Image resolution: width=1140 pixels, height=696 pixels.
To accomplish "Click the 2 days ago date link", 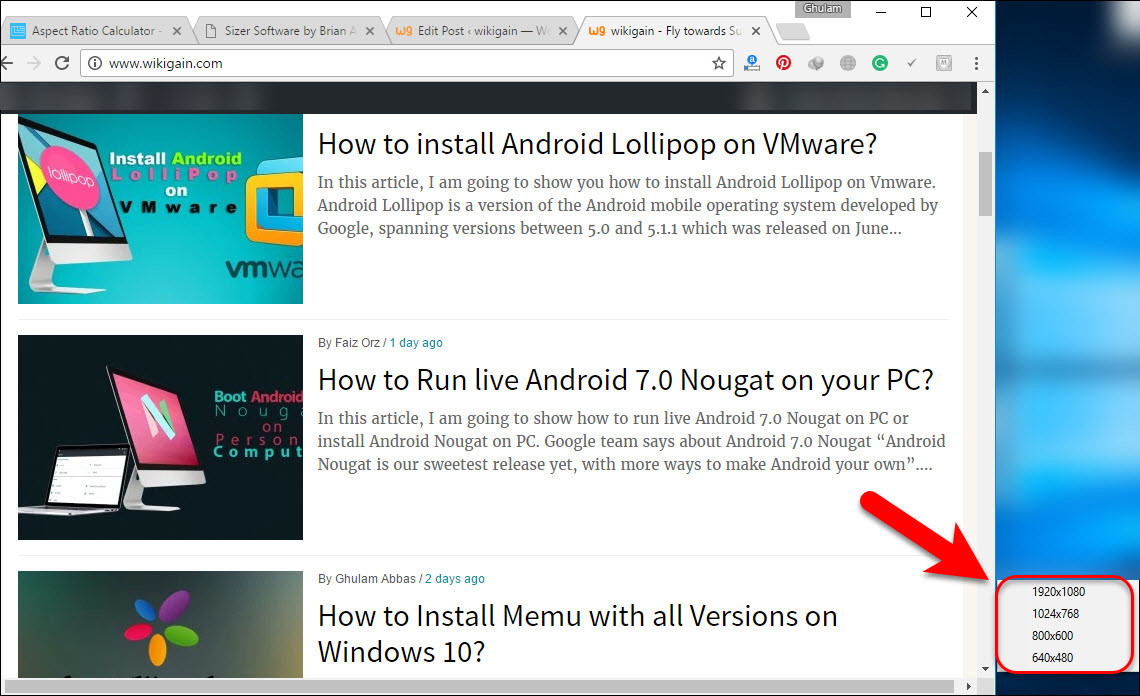I will pyautogui.click(x=454, y=579).
